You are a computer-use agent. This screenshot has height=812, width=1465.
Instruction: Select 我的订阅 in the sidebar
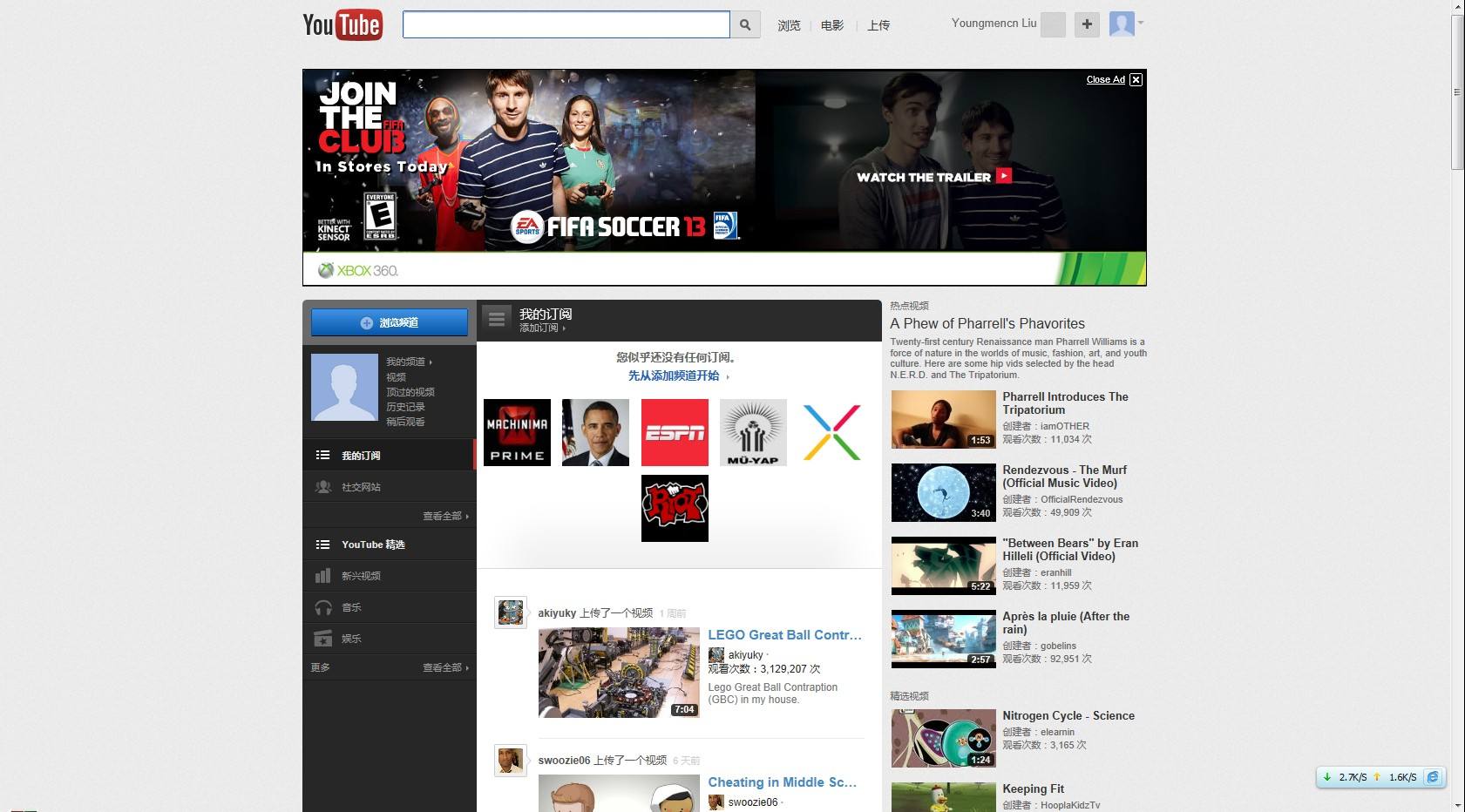(389, 455)
